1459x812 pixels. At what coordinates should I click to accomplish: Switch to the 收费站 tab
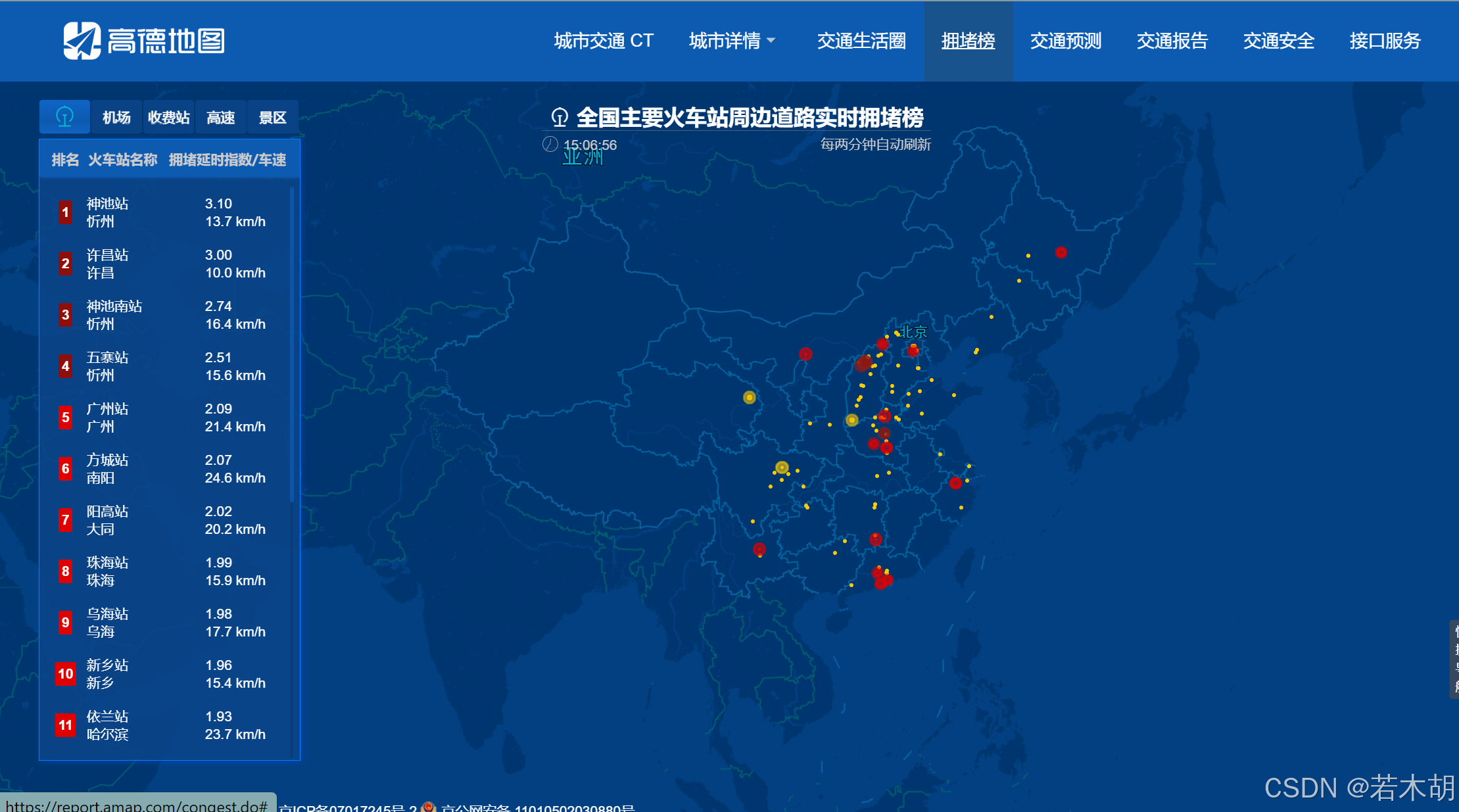[168, 118]
